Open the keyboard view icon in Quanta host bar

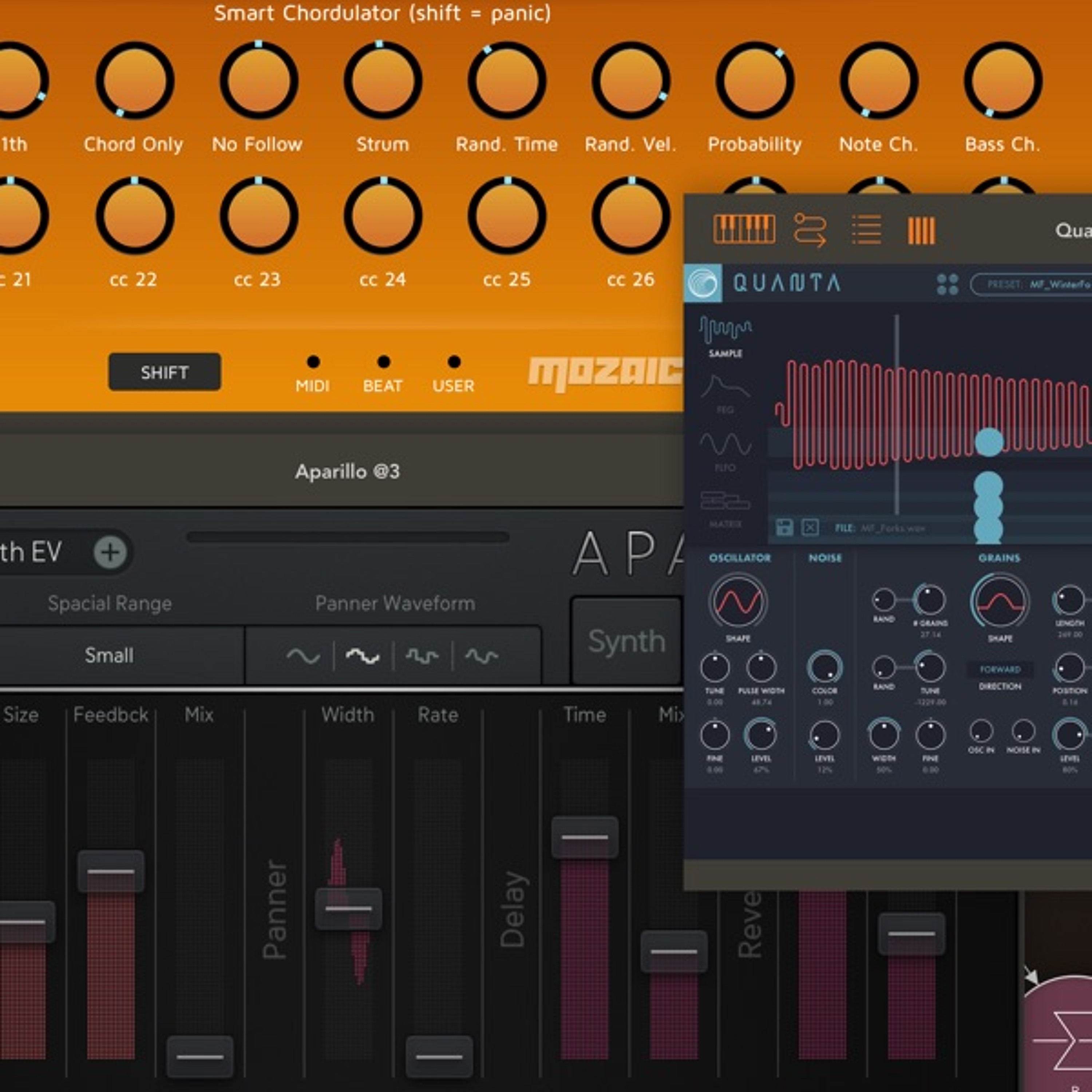(744, 229)
